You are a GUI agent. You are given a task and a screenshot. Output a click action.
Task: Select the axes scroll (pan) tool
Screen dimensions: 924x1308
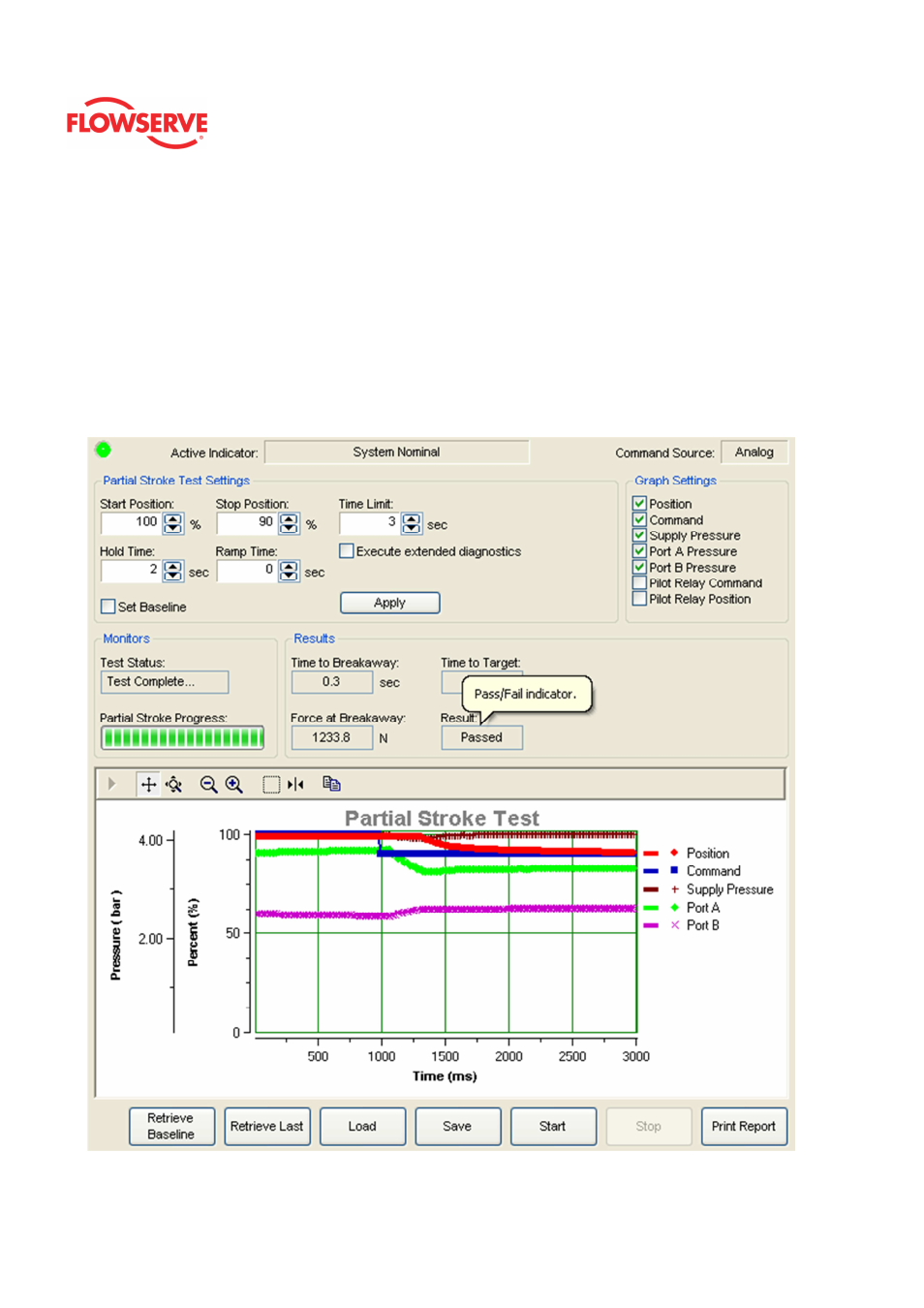click(x=148, y=785)
